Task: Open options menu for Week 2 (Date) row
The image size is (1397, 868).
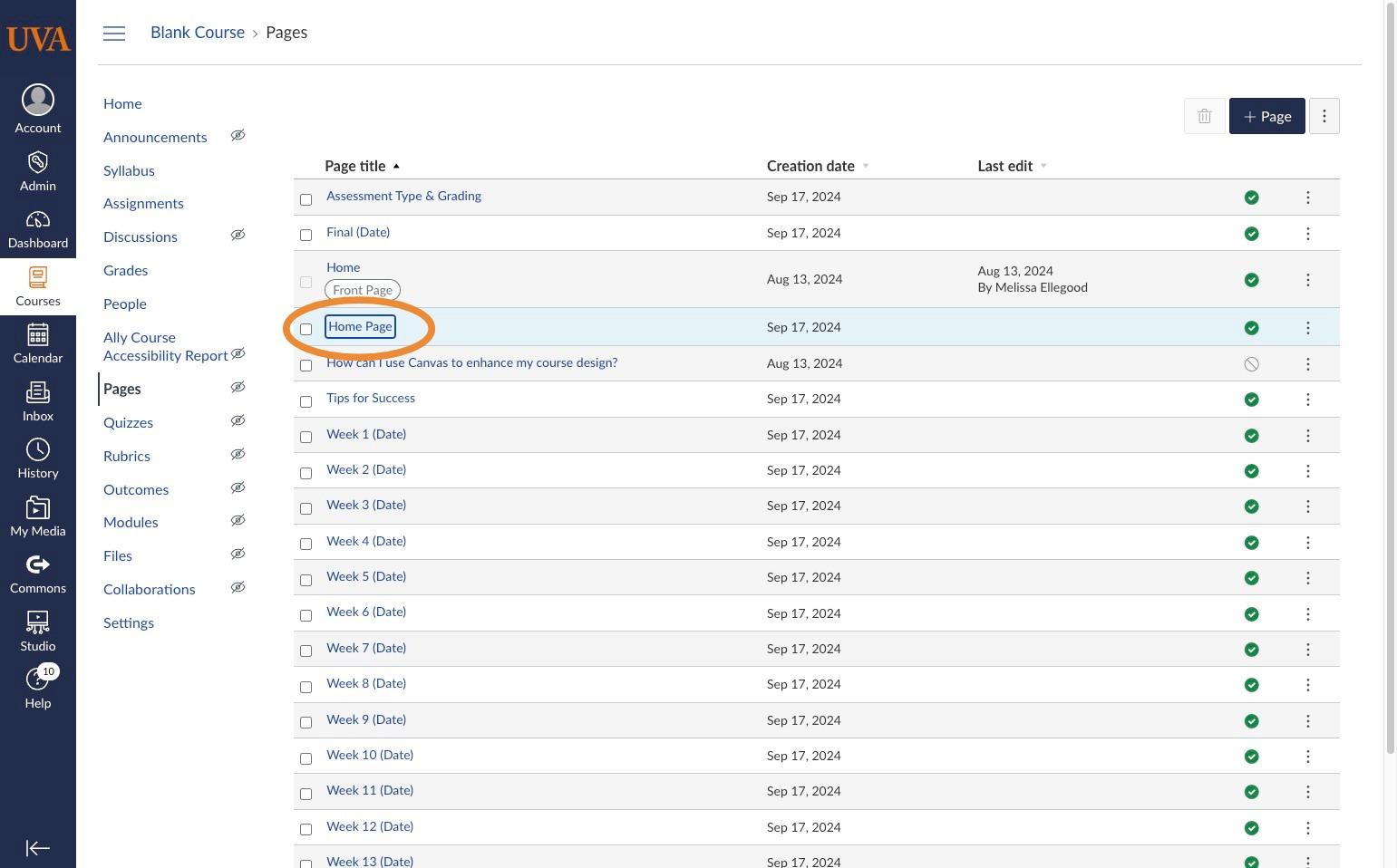Action: (1308, 471)
